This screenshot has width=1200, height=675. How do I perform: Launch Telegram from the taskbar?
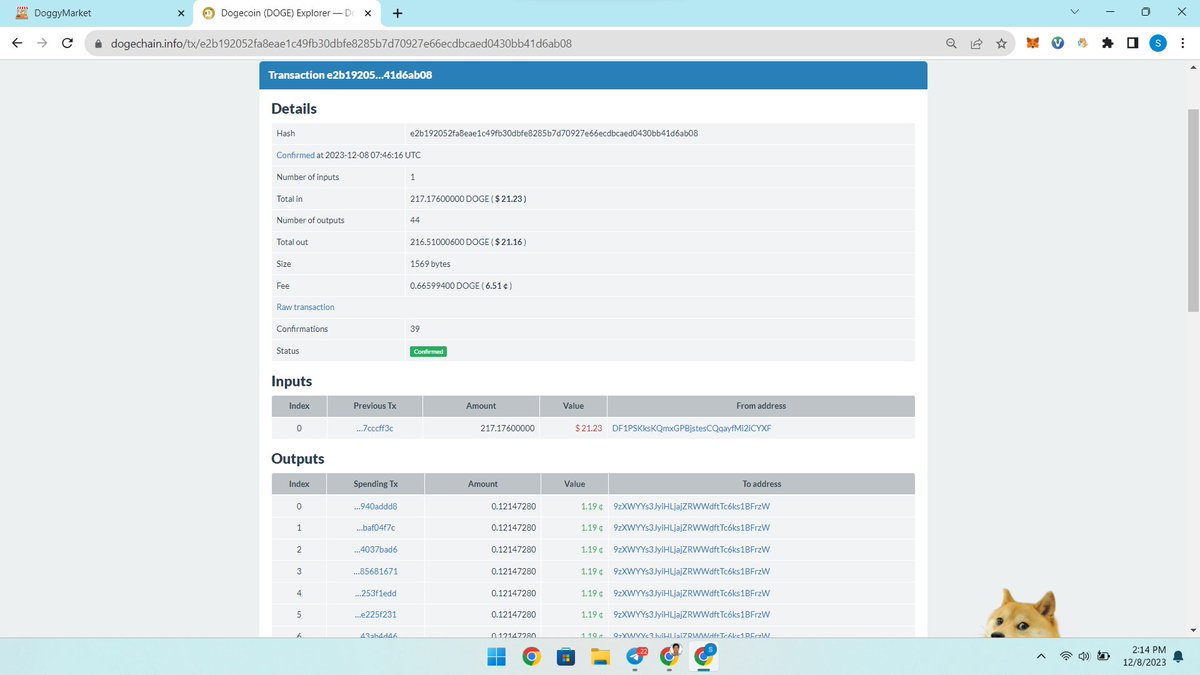click(x=635, y=657)
